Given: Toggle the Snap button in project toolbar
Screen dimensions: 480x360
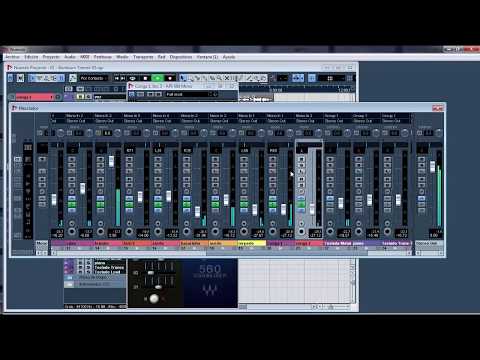Looking at the screenshot, I should (x=312, y=78).
